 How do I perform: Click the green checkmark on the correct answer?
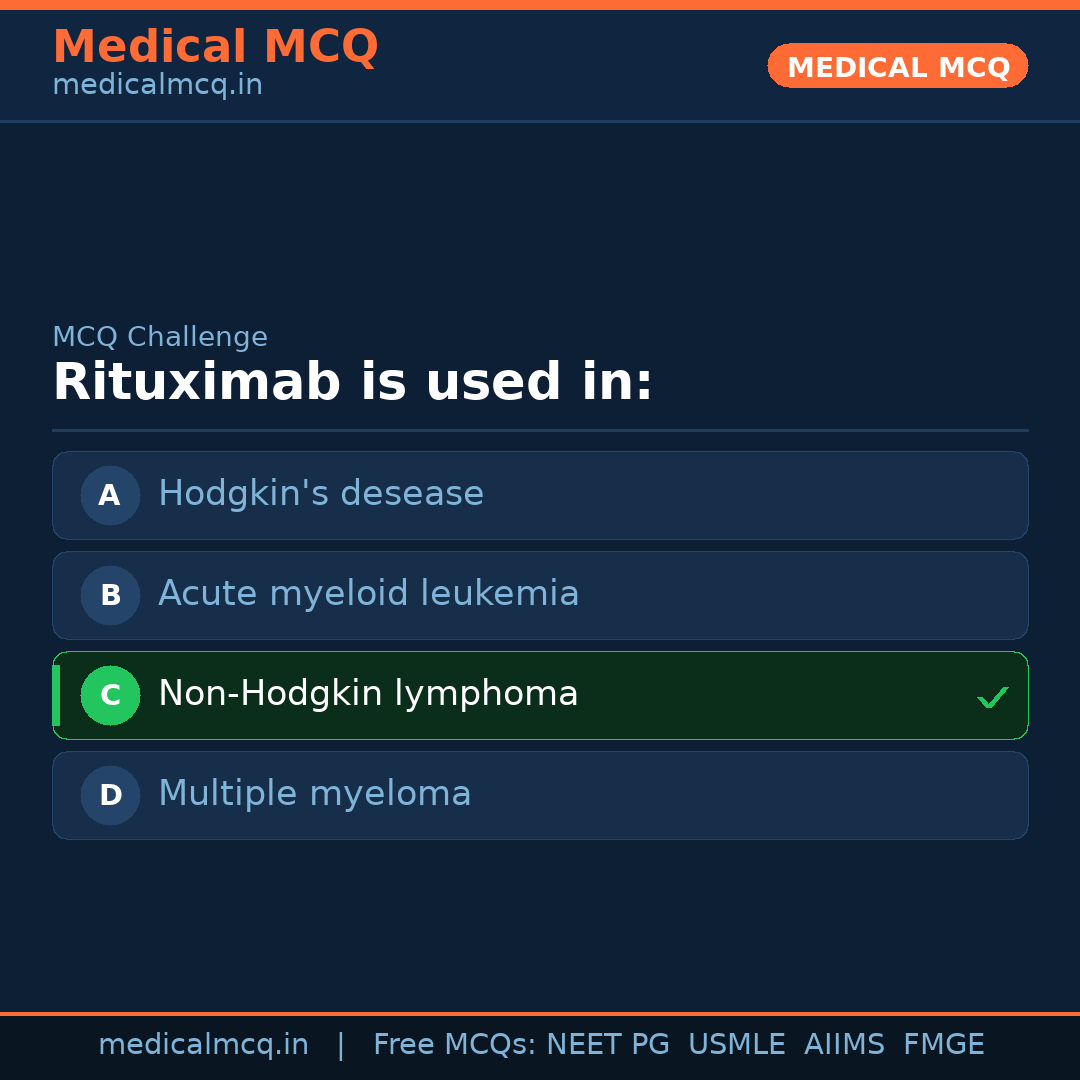pyautogui.click(x=992, y=697)
